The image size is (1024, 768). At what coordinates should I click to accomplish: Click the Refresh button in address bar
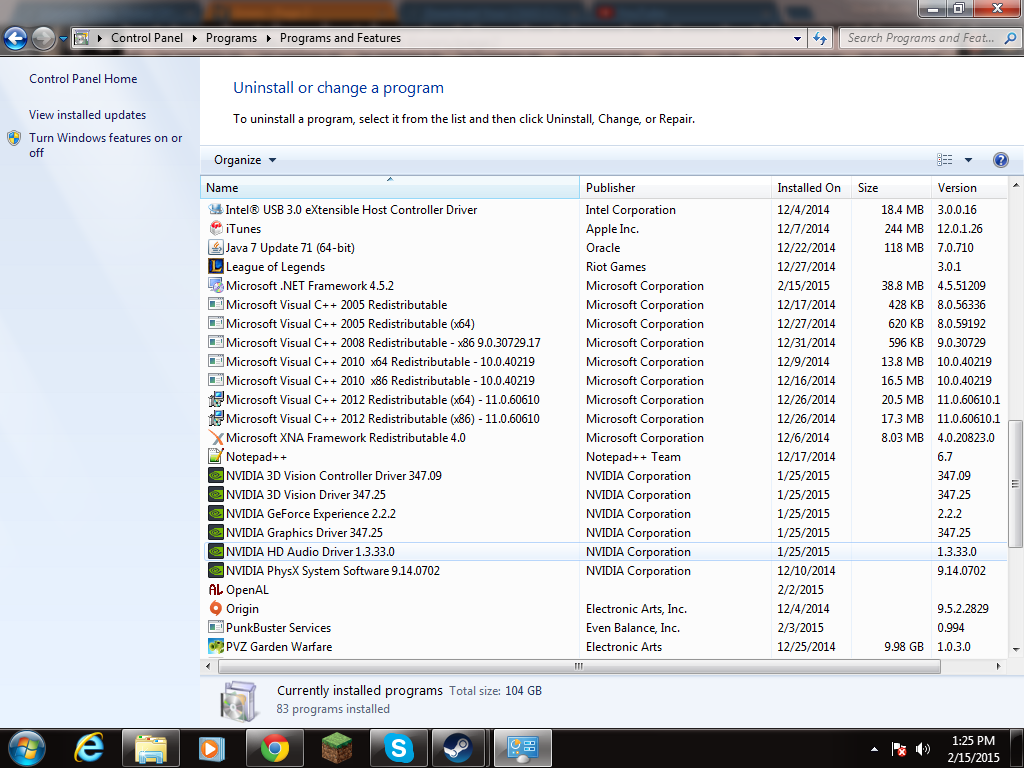pos(820,39)
